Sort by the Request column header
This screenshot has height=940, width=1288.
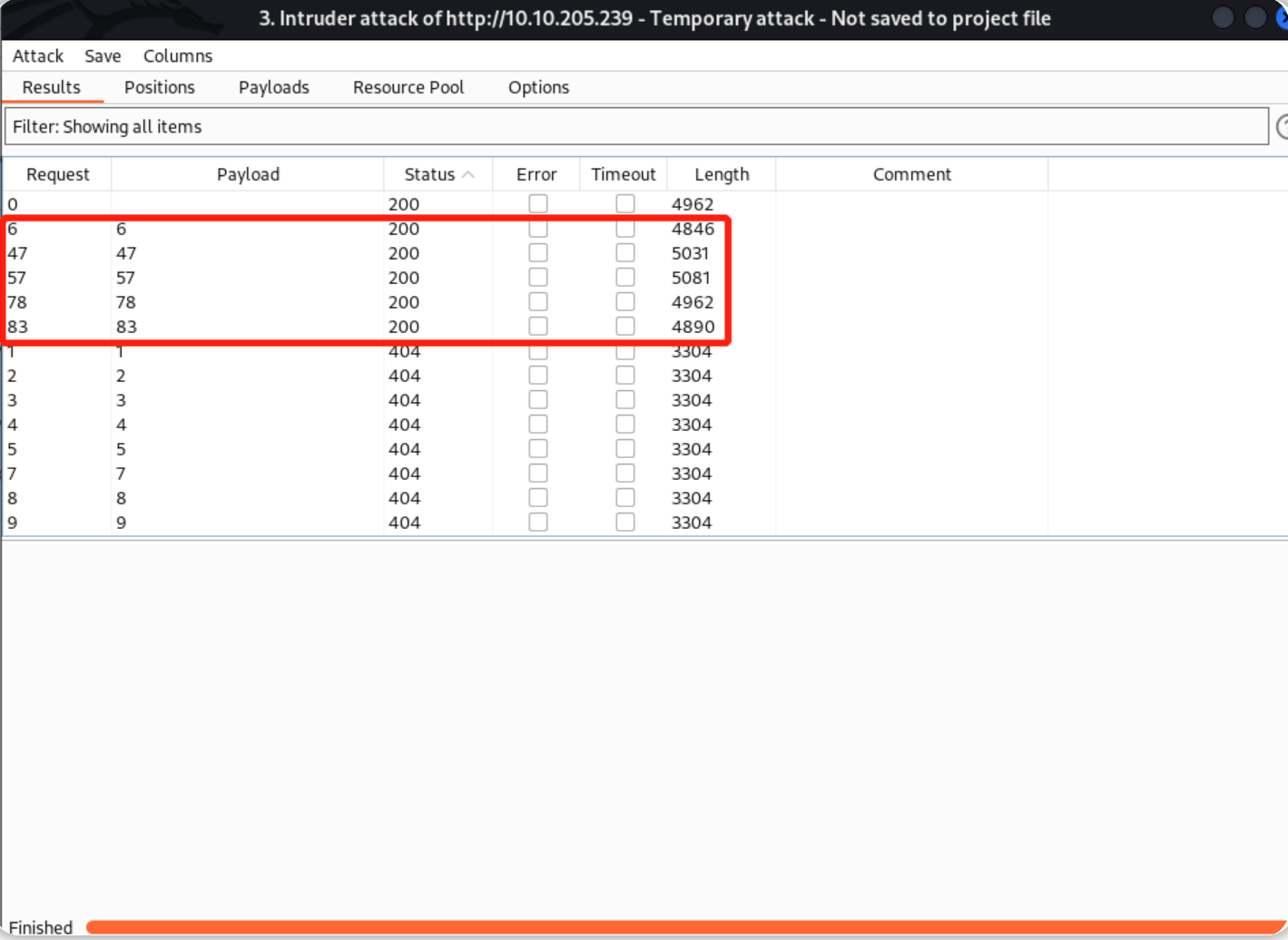(57, 174)
